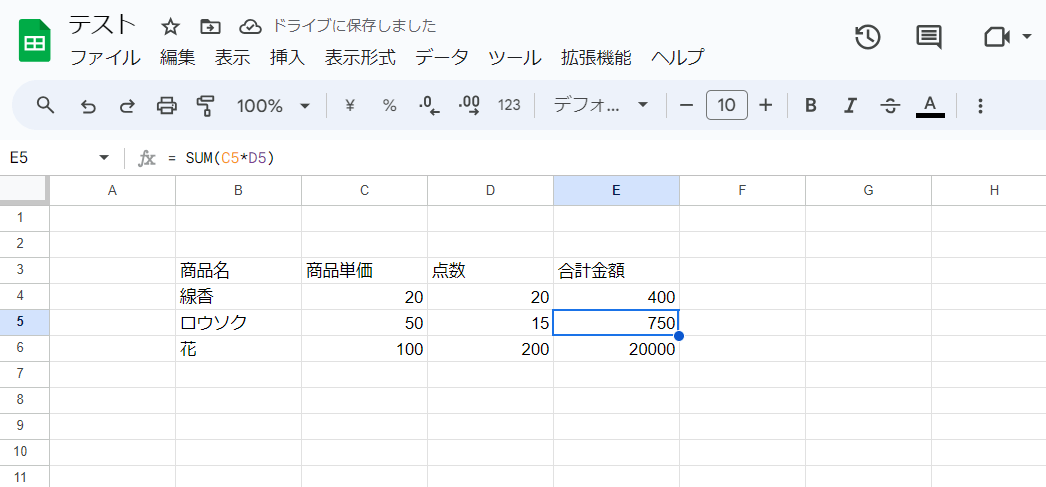This screenshot has height=487, width=1046.
Task: Open the データ menu
Action: pyautogui.click(x=441, y=57)
